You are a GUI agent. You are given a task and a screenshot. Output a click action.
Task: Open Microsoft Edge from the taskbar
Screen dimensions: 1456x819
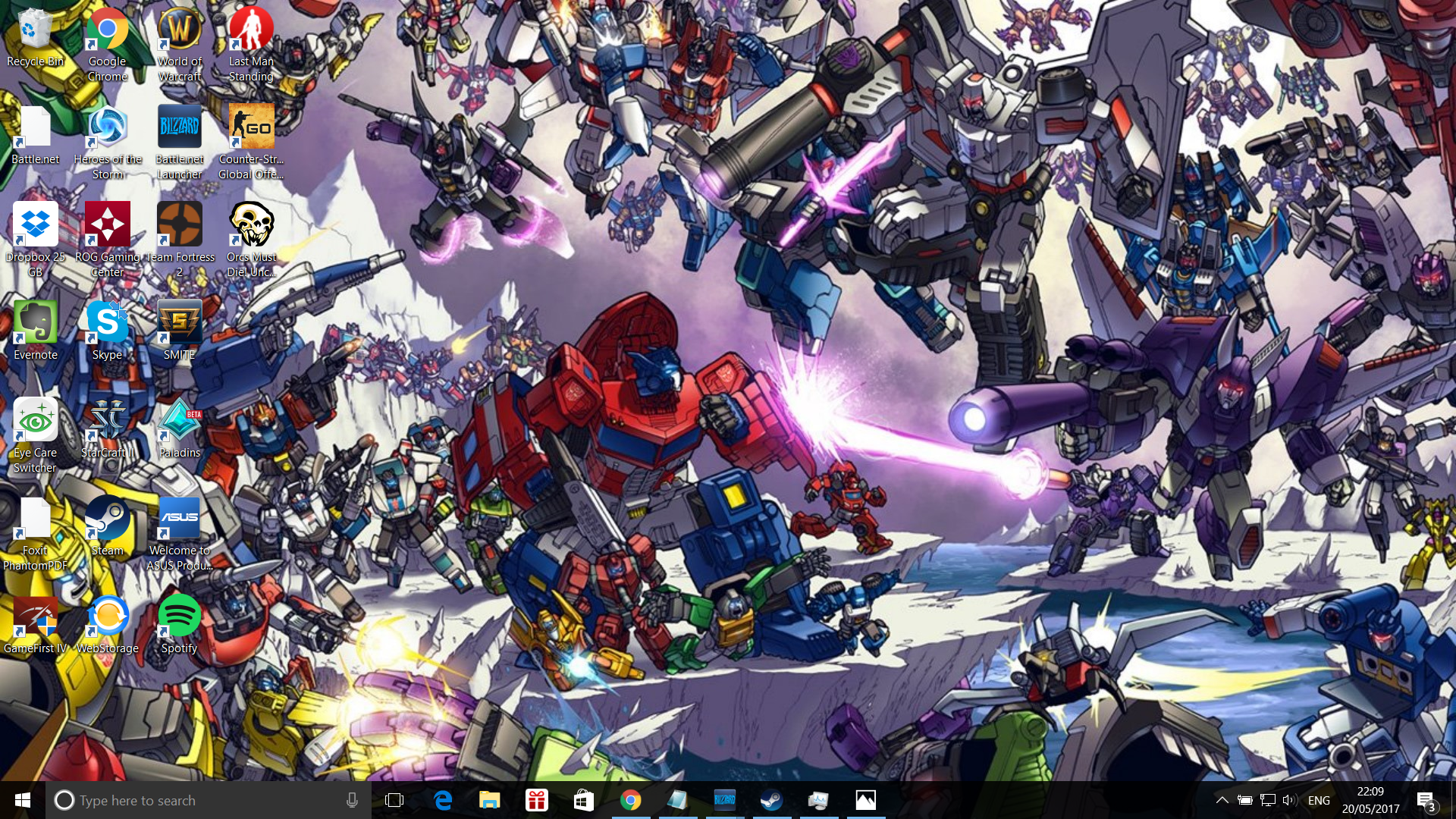442,800
